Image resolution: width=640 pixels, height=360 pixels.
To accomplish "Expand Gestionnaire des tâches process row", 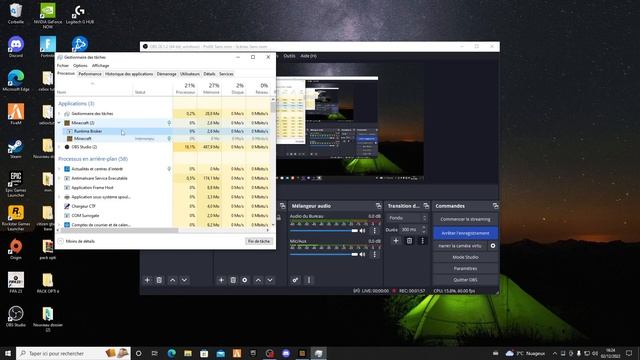I will (59, 113).
